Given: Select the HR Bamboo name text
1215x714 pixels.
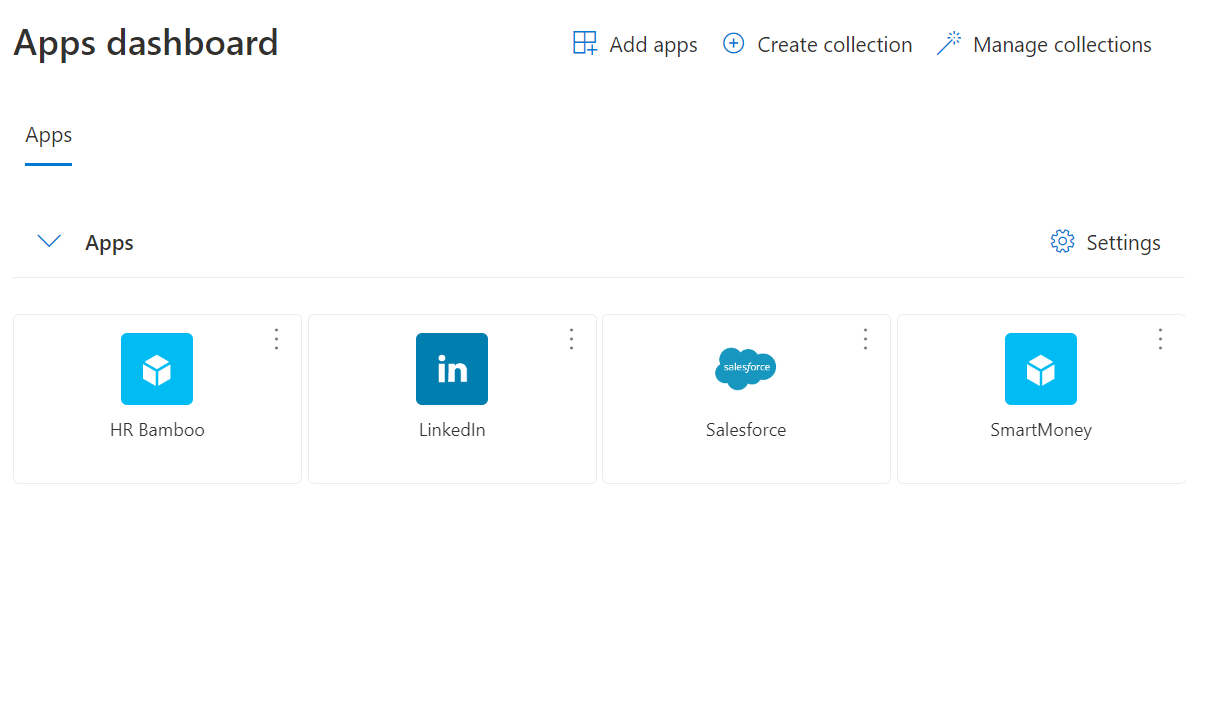Looking at the screenshot, I should point(157,430).
